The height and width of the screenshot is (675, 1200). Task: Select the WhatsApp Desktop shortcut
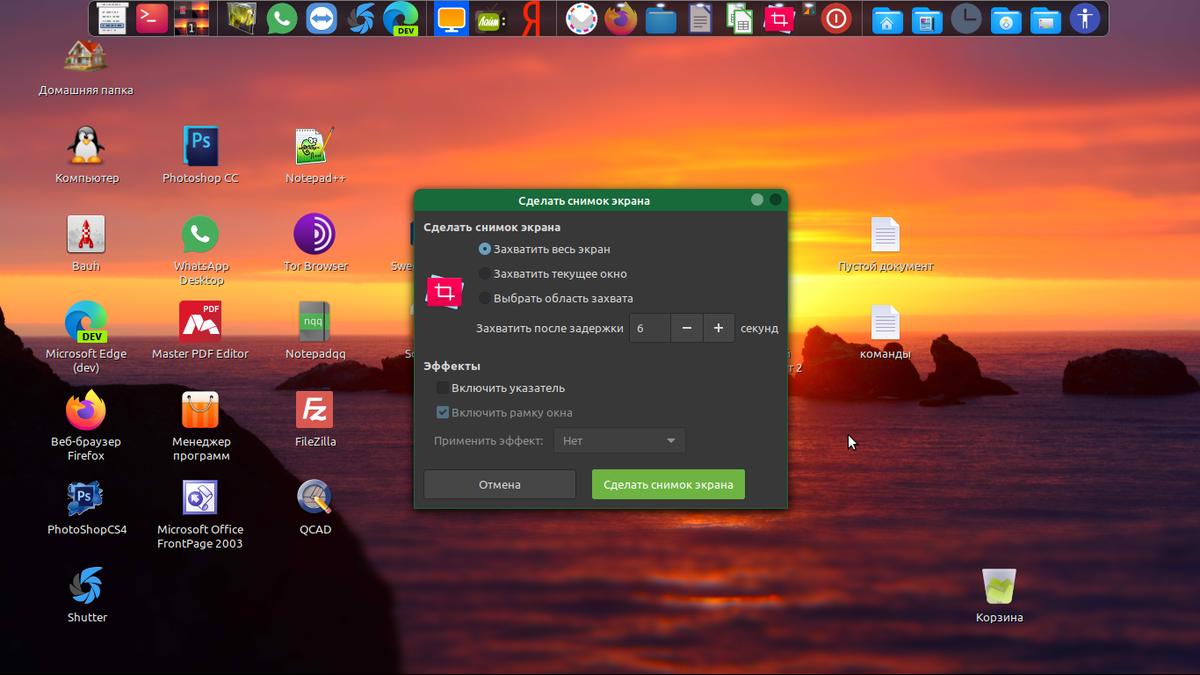[x=200, y=250]
